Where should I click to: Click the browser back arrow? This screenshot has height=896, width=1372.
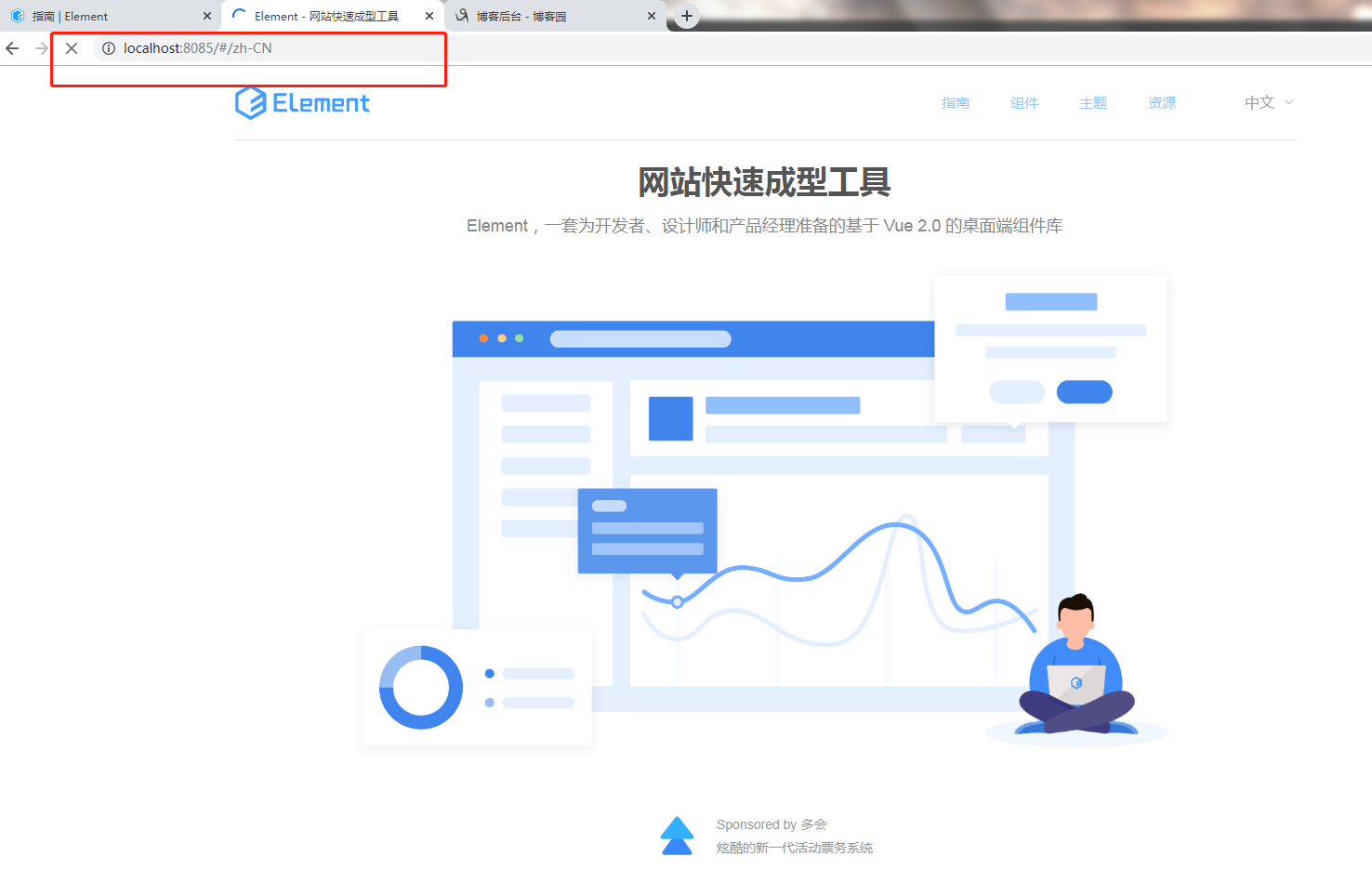[x=12, y=48]
